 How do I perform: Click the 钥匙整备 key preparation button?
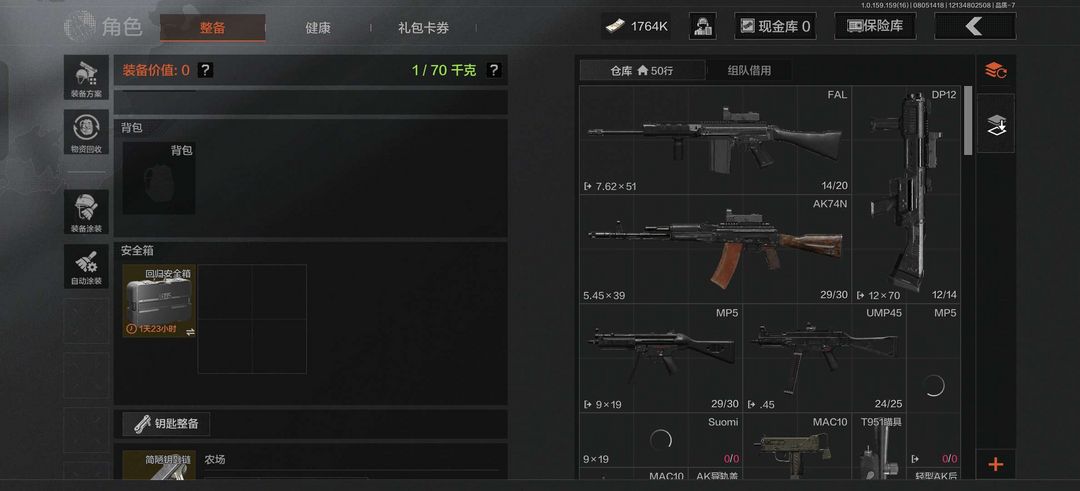166,424
